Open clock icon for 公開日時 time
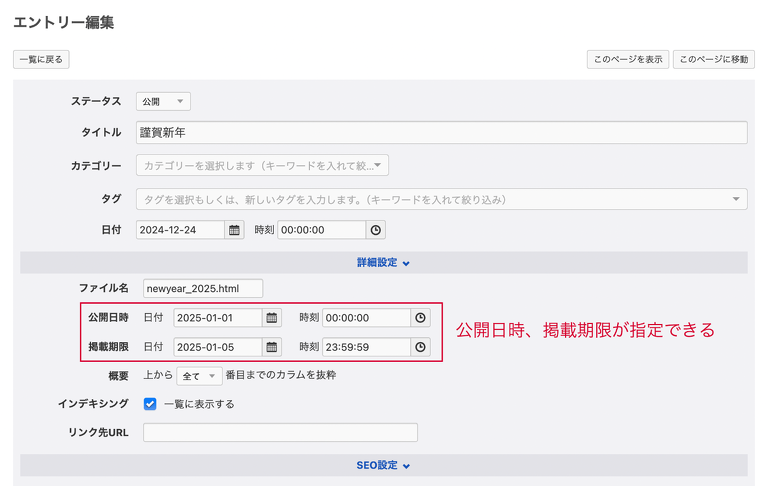768x486 pixels. pos(421,318)
